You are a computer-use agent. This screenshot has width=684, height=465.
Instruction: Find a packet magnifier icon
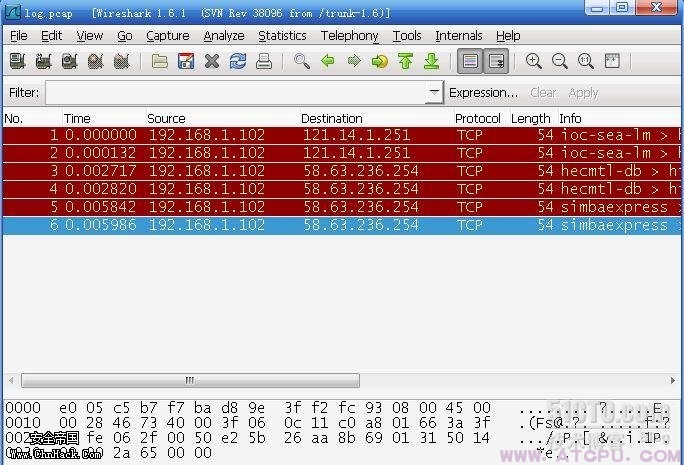302,61
